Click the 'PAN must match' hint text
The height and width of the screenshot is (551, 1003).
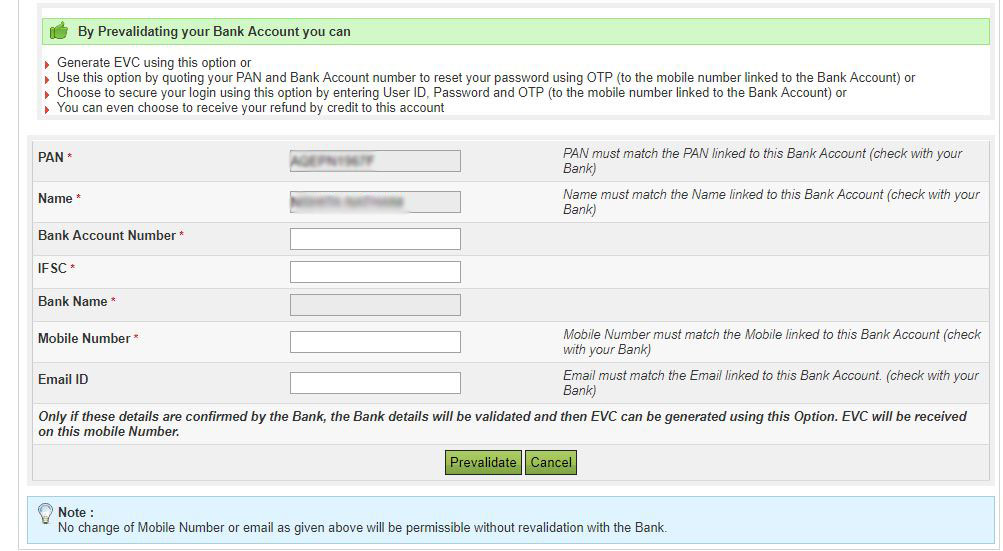[762, 161]
